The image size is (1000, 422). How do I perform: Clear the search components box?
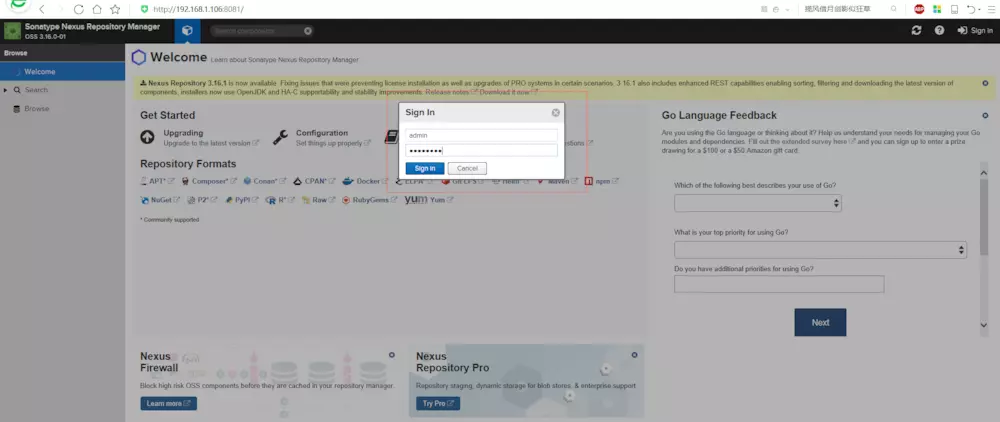point(308,31)
